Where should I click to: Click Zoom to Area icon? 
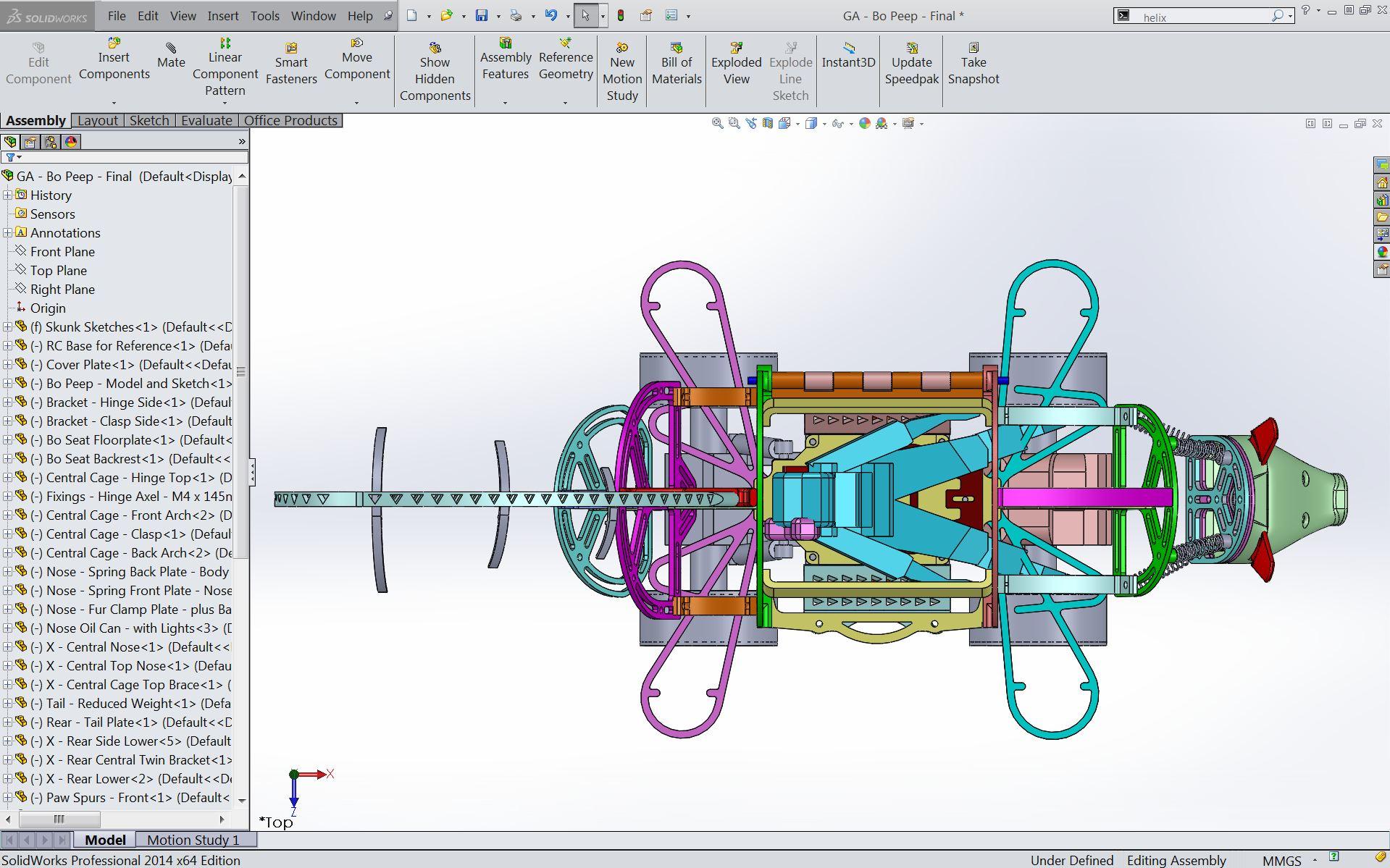click(734, 123)
